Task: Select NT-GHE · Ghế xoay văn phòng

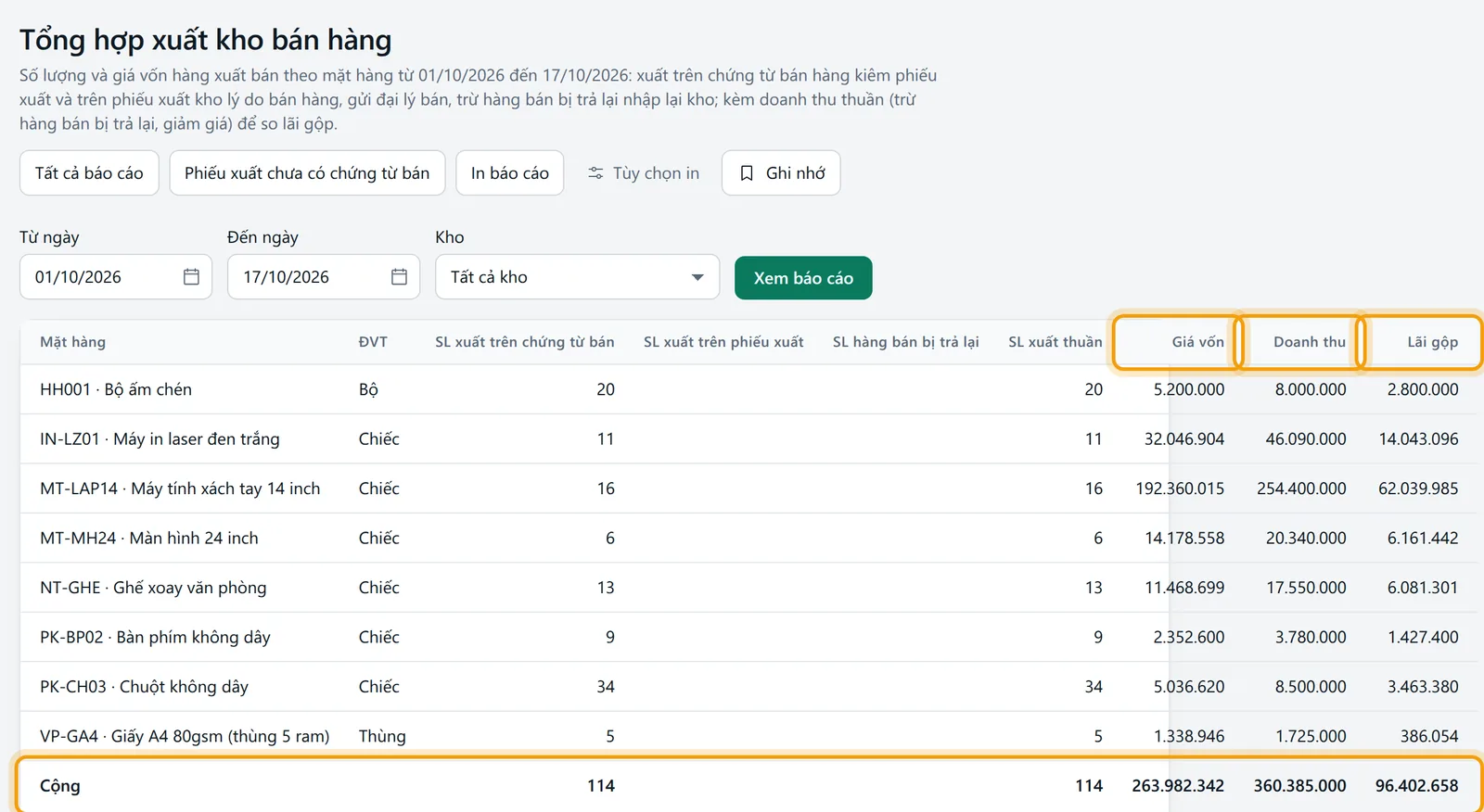Action: pyautogui.click(x=153, y=588)
